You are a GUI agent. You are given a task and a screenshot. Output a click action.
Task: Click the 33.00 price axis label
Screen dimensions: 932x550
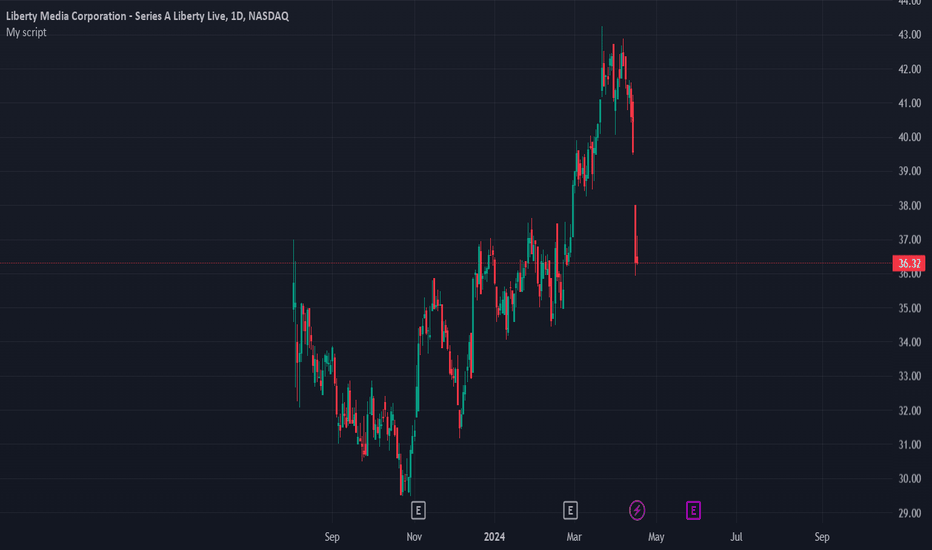[x=909, y=376]
